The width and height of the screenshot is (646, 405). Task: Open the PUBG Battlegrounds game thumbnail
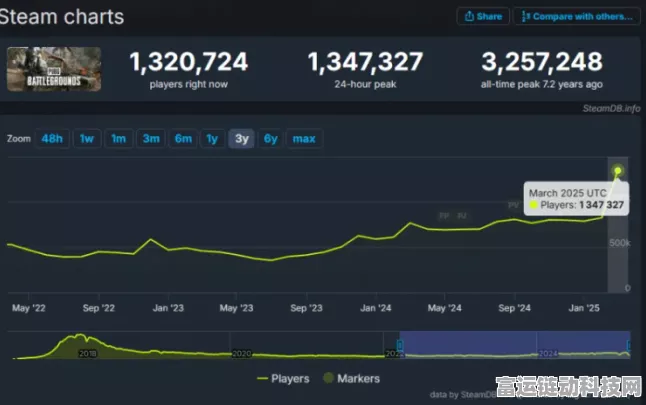[x=54, y=69]
